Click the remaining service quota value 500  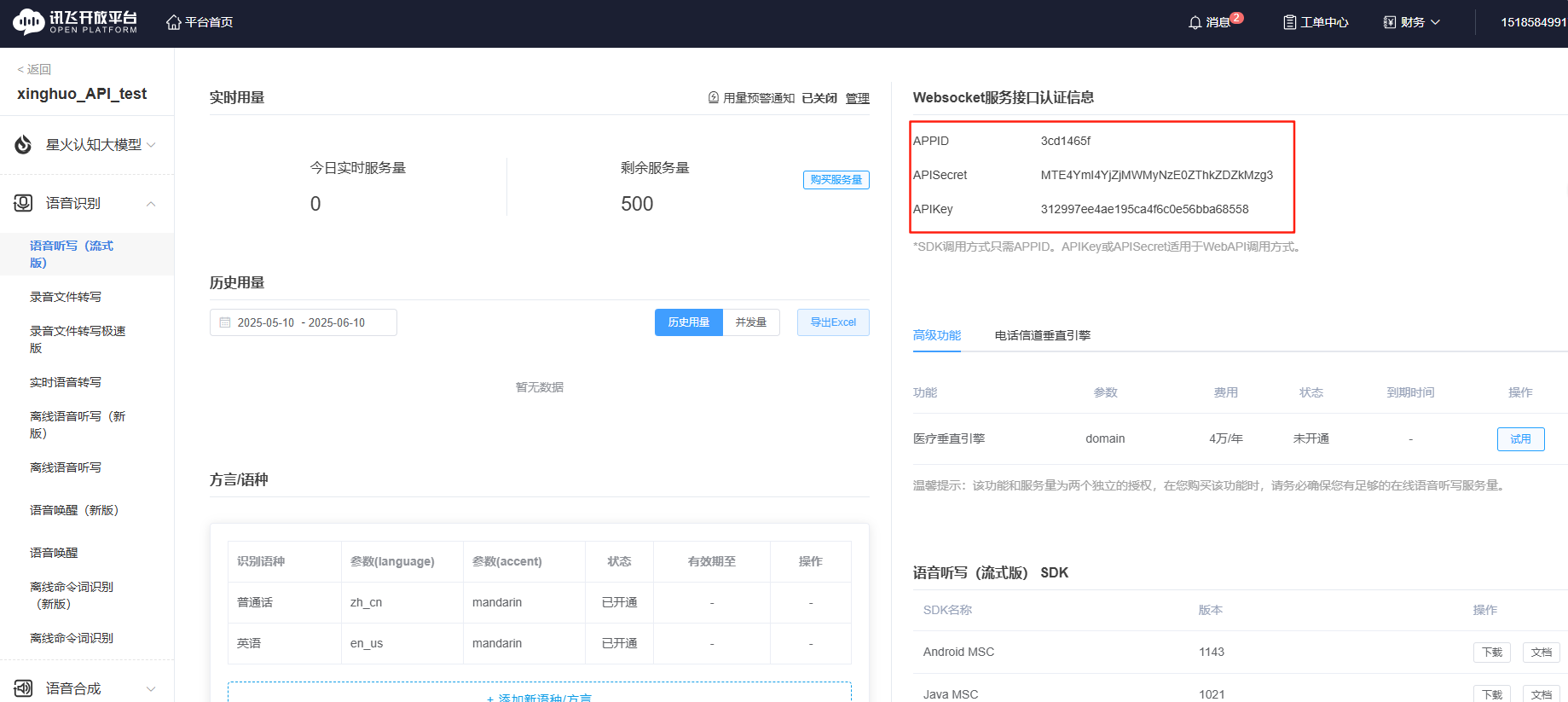point(637,204)
